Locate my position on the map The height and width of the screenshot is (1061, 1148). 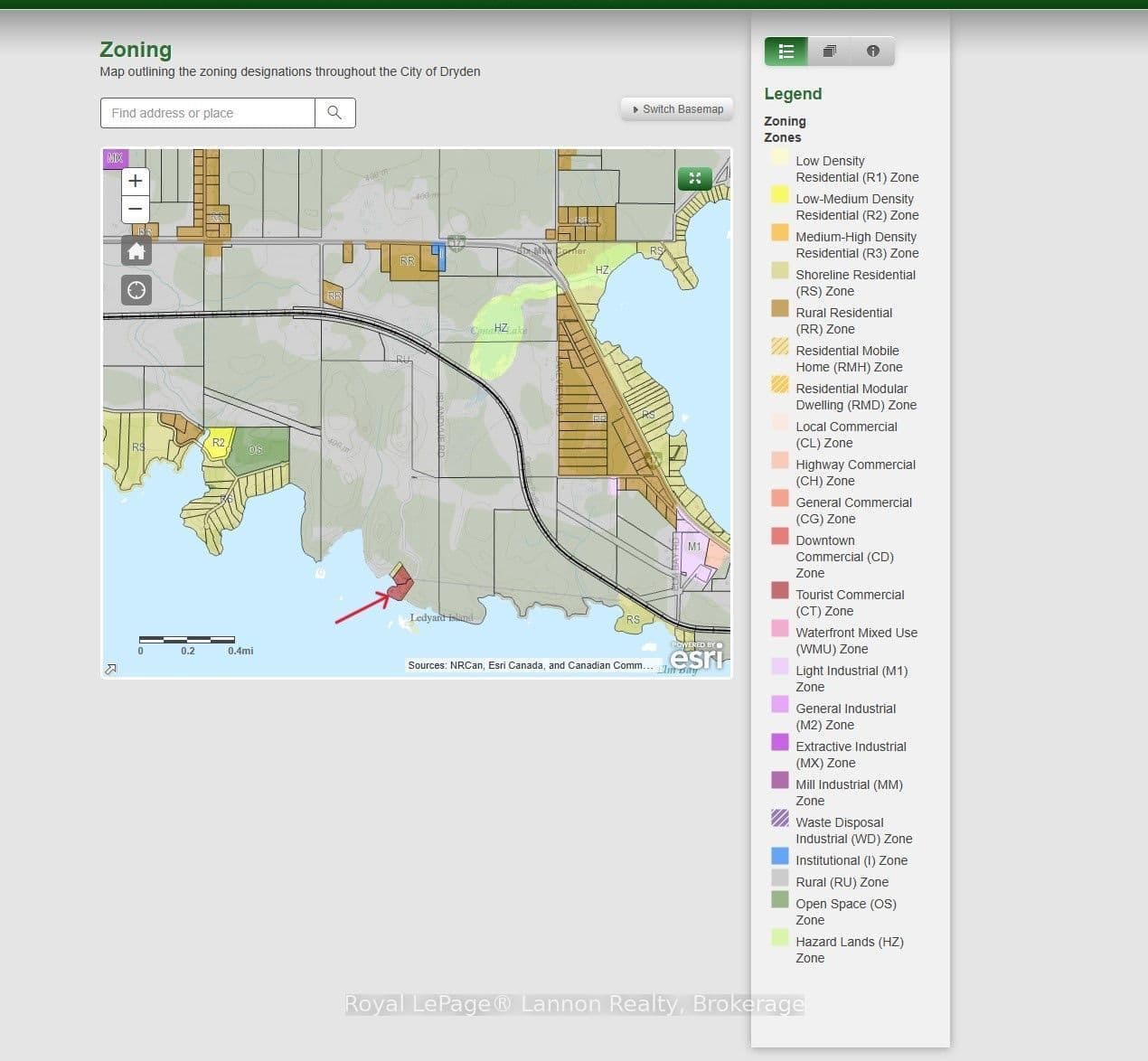point(136,290)
